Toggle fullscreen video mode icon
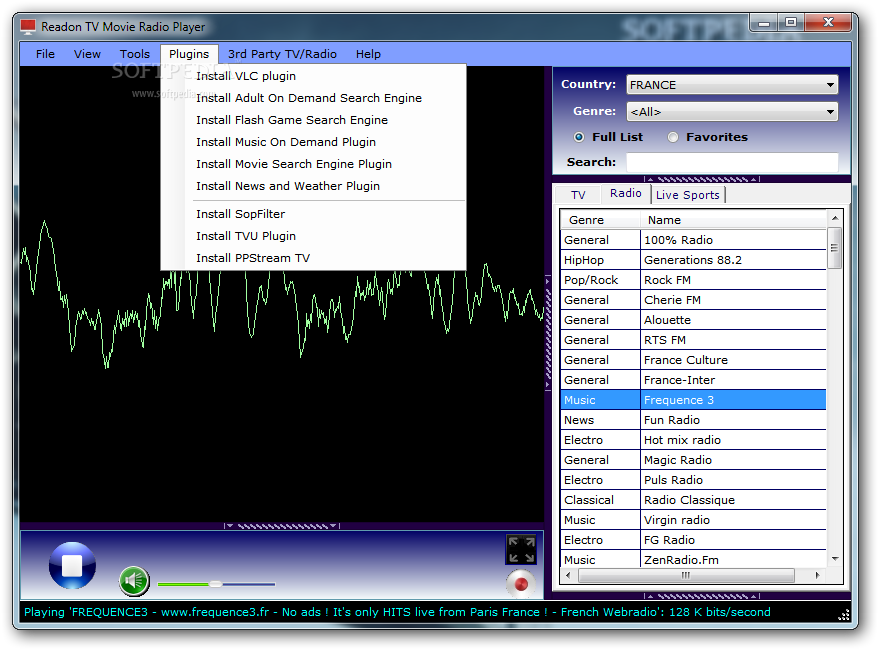The image size is (879, 650). point(521,550)
